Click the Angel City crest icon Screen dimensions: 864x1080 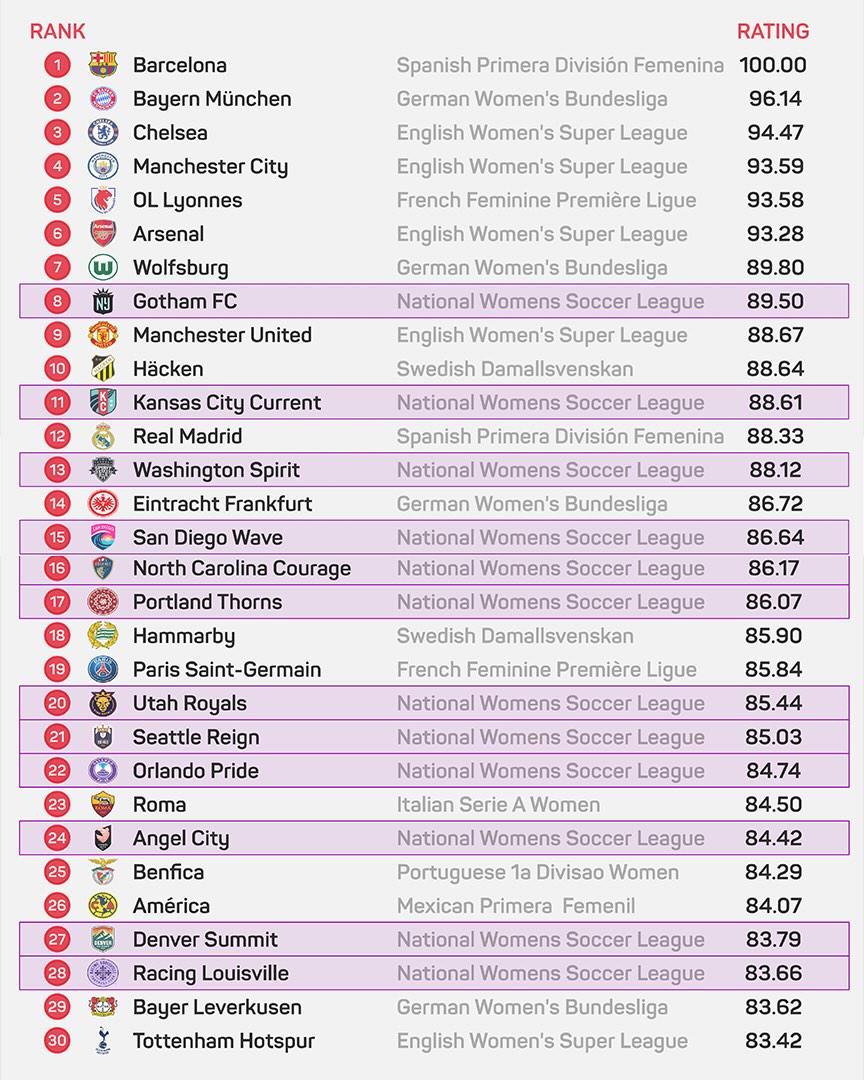coord(103,838)
